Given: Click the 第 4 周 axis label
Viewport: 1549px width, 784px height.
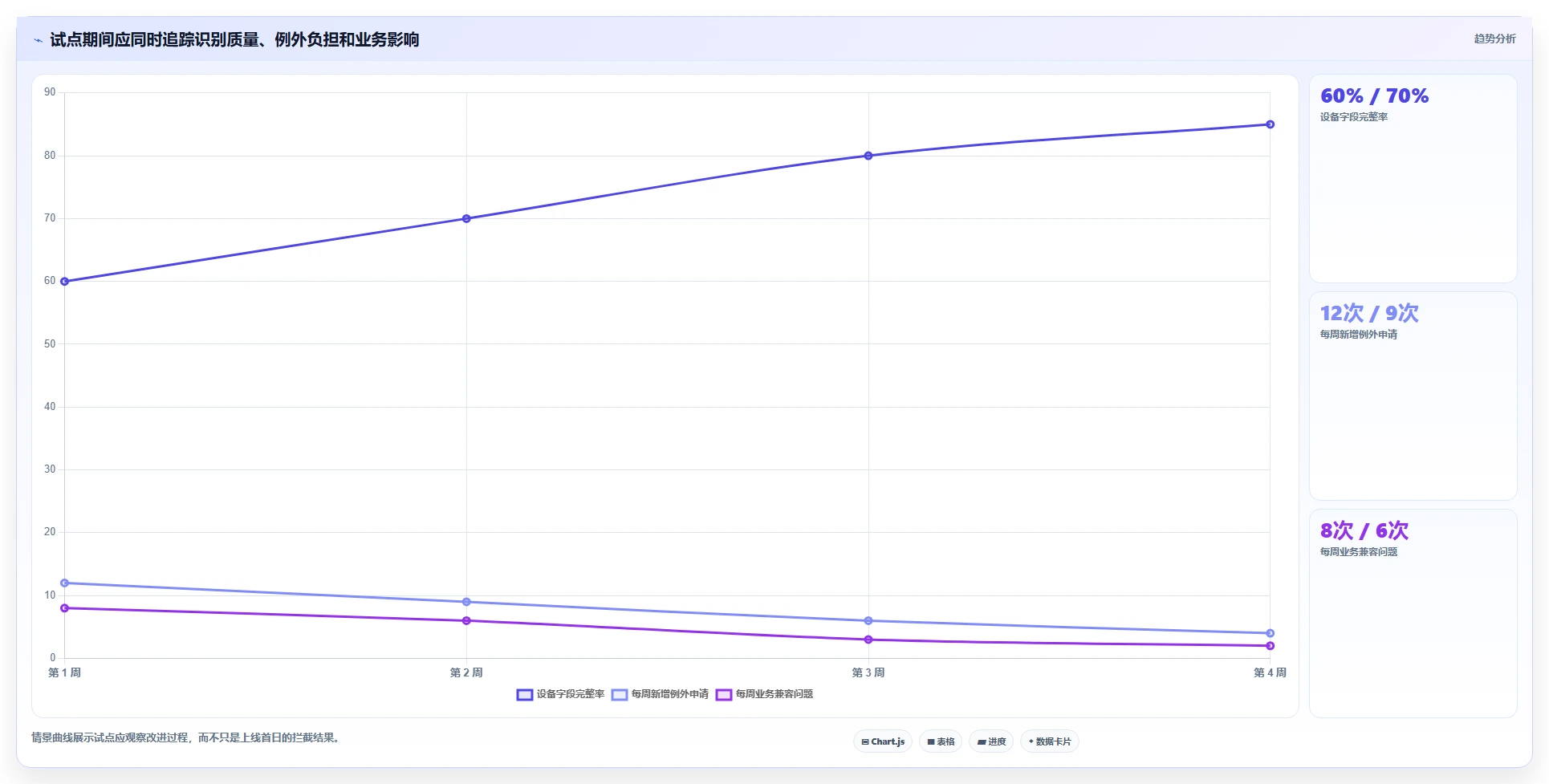Looking at the screenshot, I should tap(1271, 672).
